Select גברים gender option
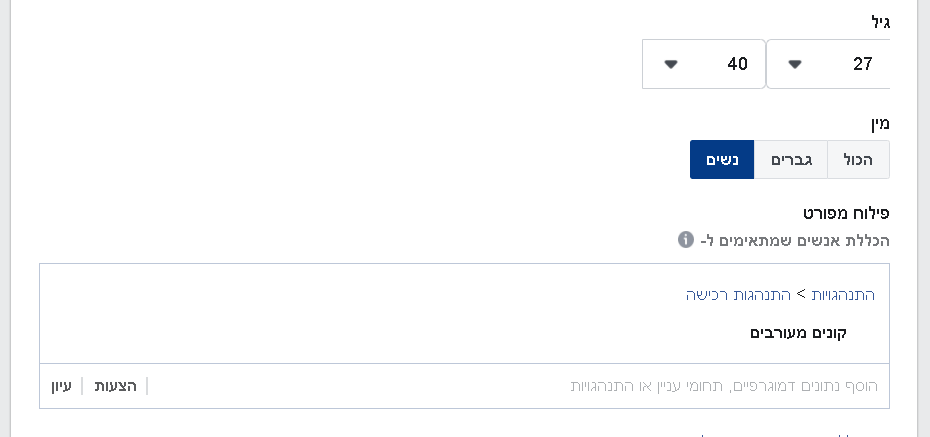 point(791,160)
